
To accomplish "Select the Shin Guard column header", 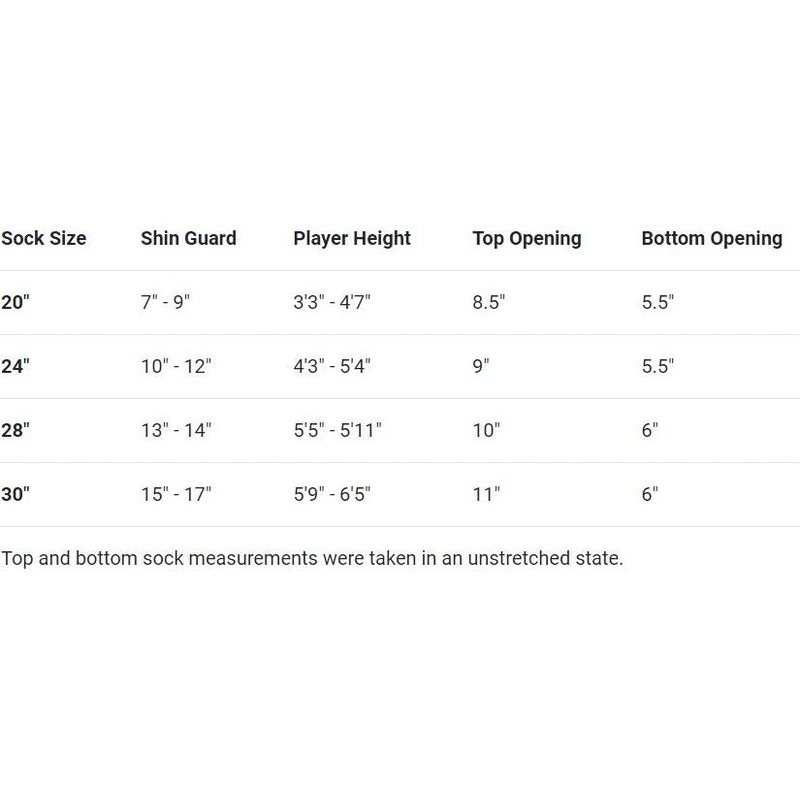I will click(188, 239).
